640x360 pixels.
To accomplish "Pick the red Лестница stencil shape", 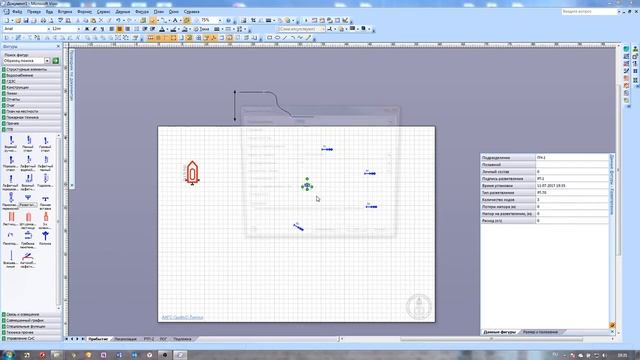I will [11, 219].
